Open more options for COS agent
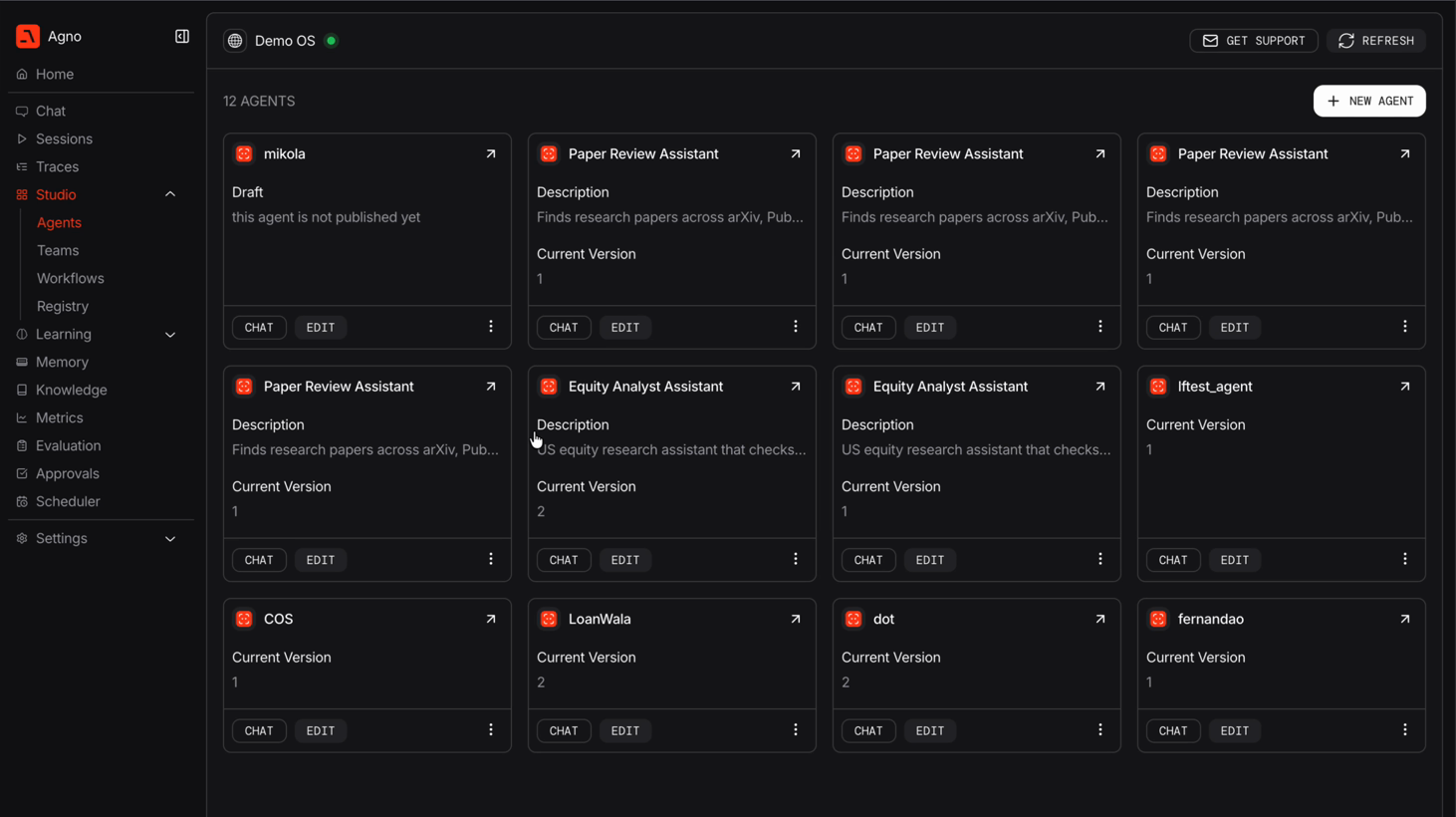1456x817 pixels. [491, 730]
